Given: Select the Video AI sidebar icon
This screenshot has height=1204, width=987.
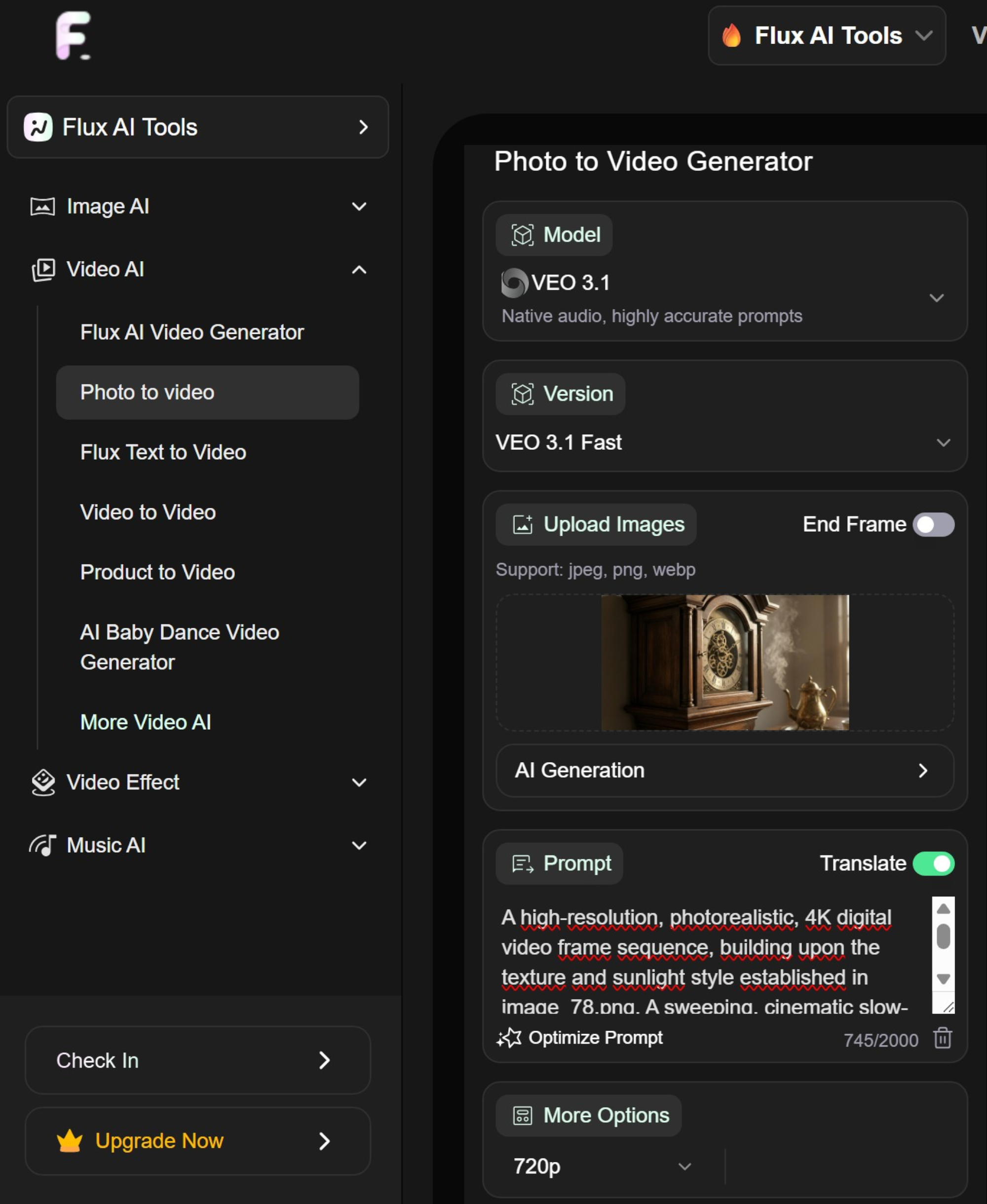Looking at the screenshot, I should (43, 269).
